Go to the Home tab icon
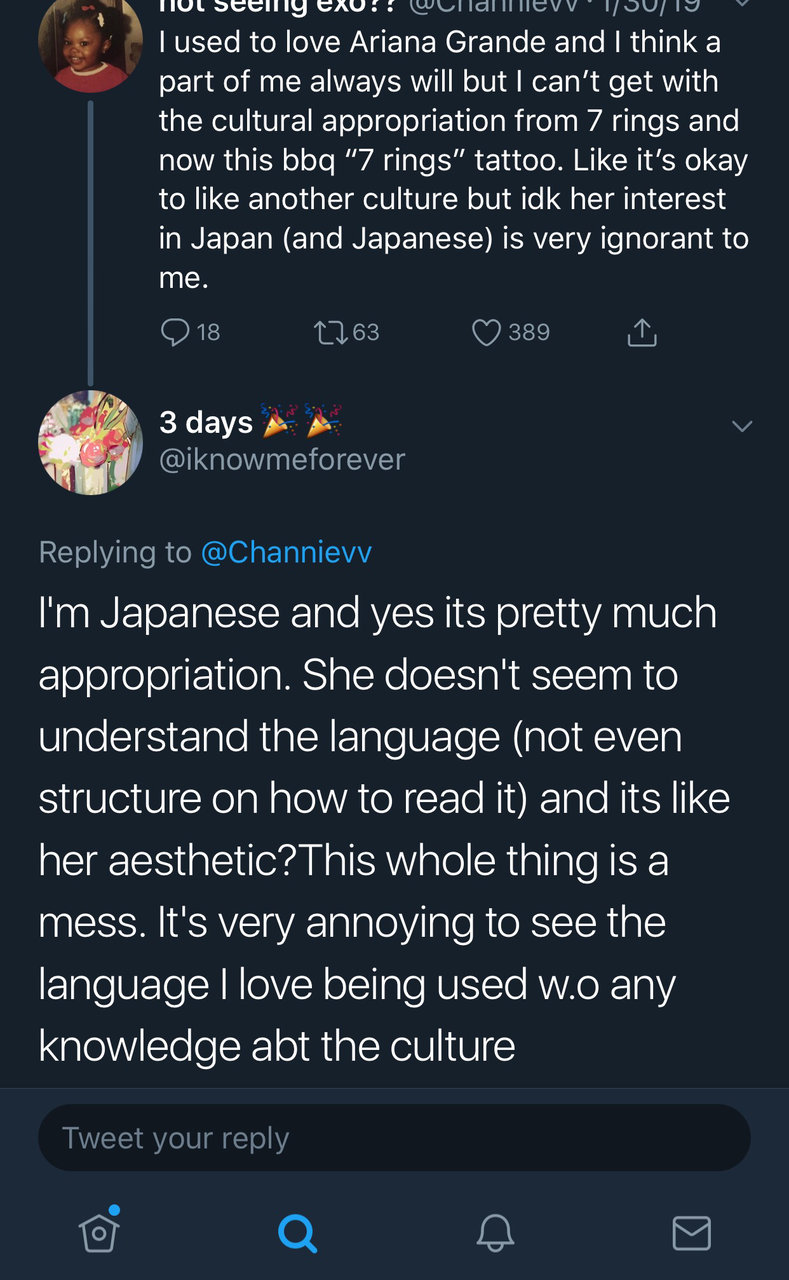789x1280 pixels. coord(99,1232)
